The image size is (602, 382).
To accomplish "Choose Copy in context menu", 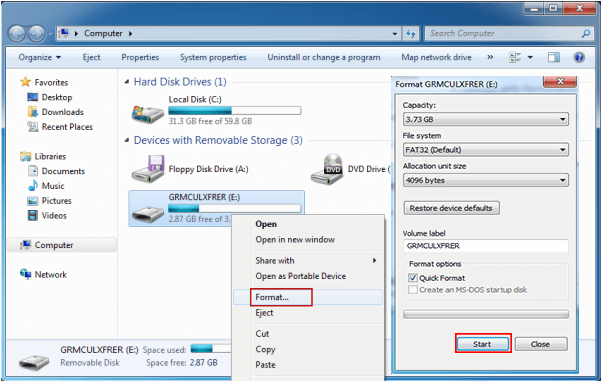I will (308, 349).
